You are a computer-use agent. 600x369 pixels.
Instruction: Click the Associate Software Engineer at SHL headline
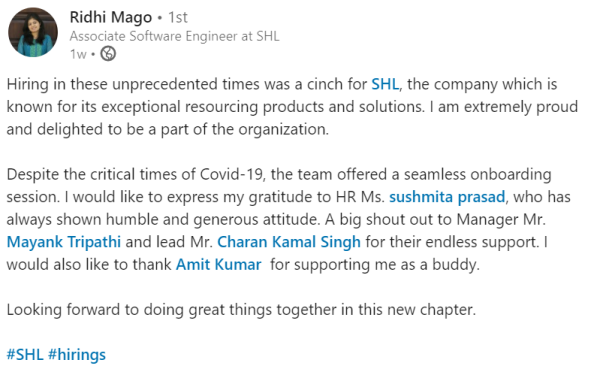[x=174, y=36]
